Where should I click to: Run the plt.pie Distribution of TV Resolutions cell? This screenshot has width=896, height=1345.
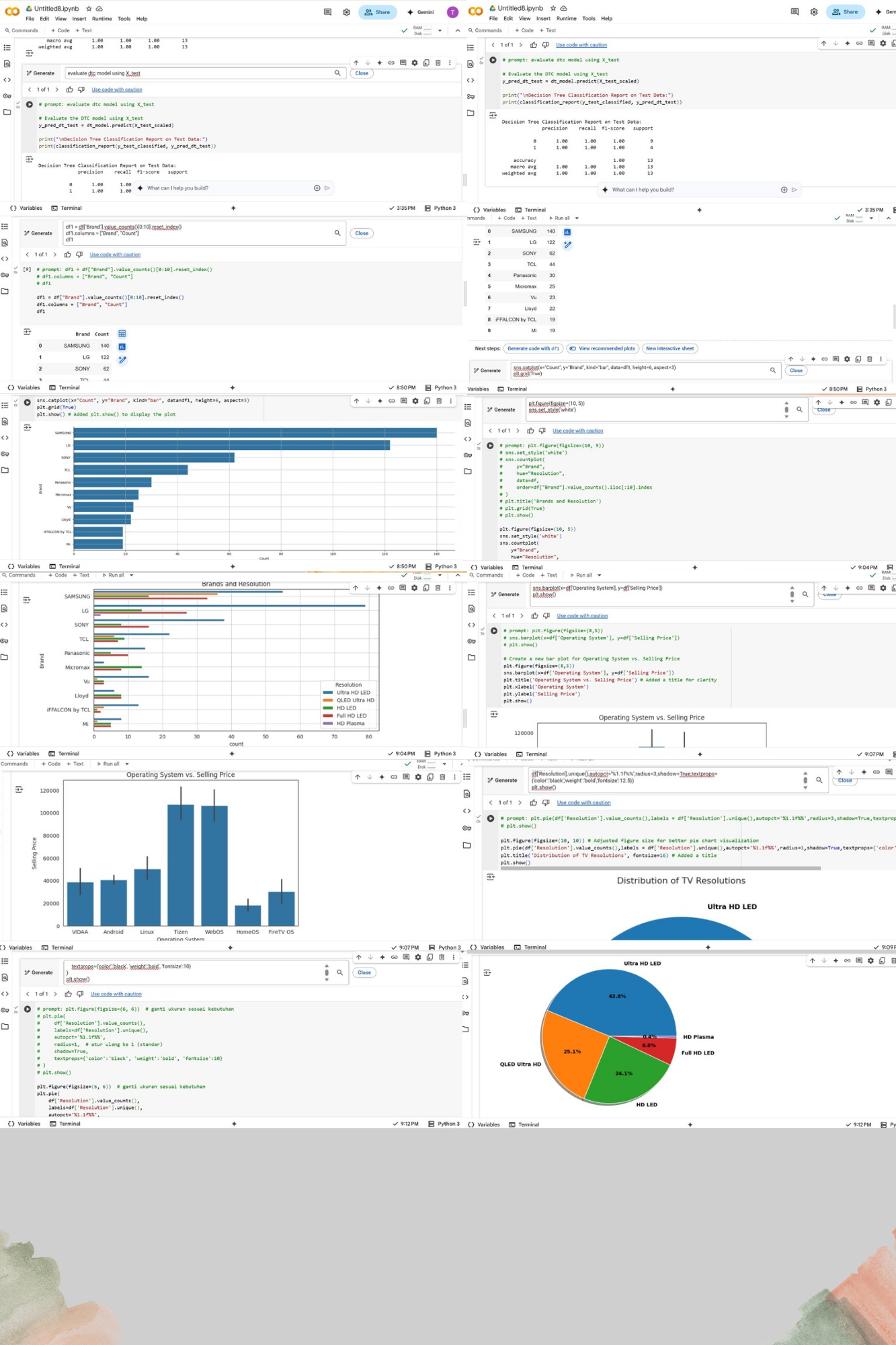click(x=491, y=818)
